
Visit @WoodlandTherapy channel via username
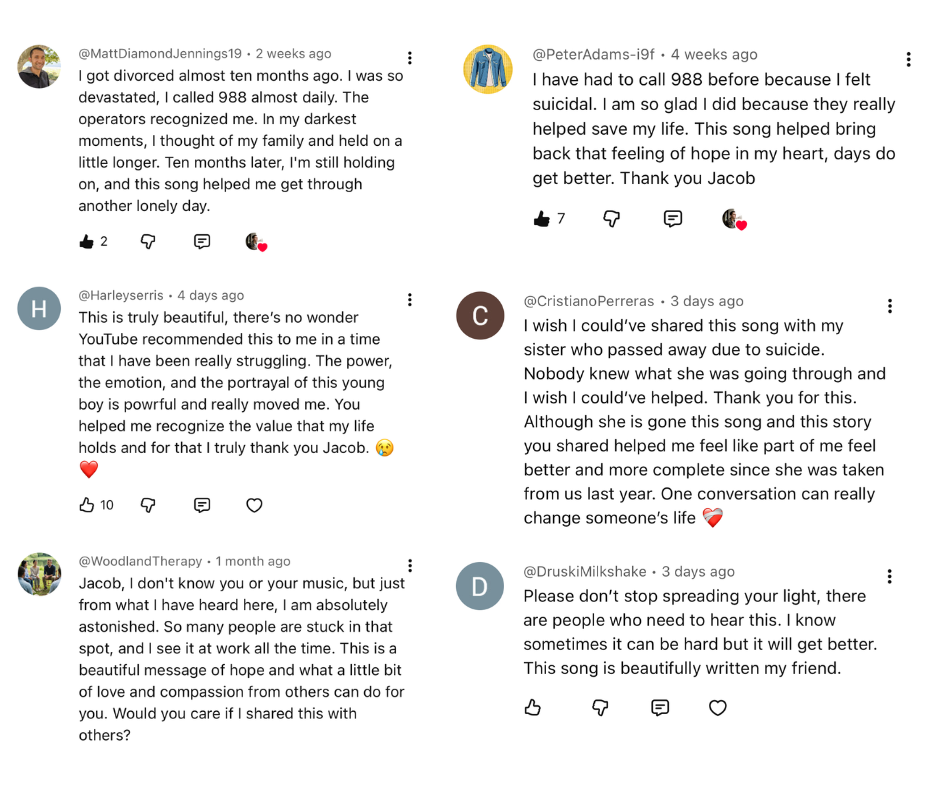pos(140,561)
